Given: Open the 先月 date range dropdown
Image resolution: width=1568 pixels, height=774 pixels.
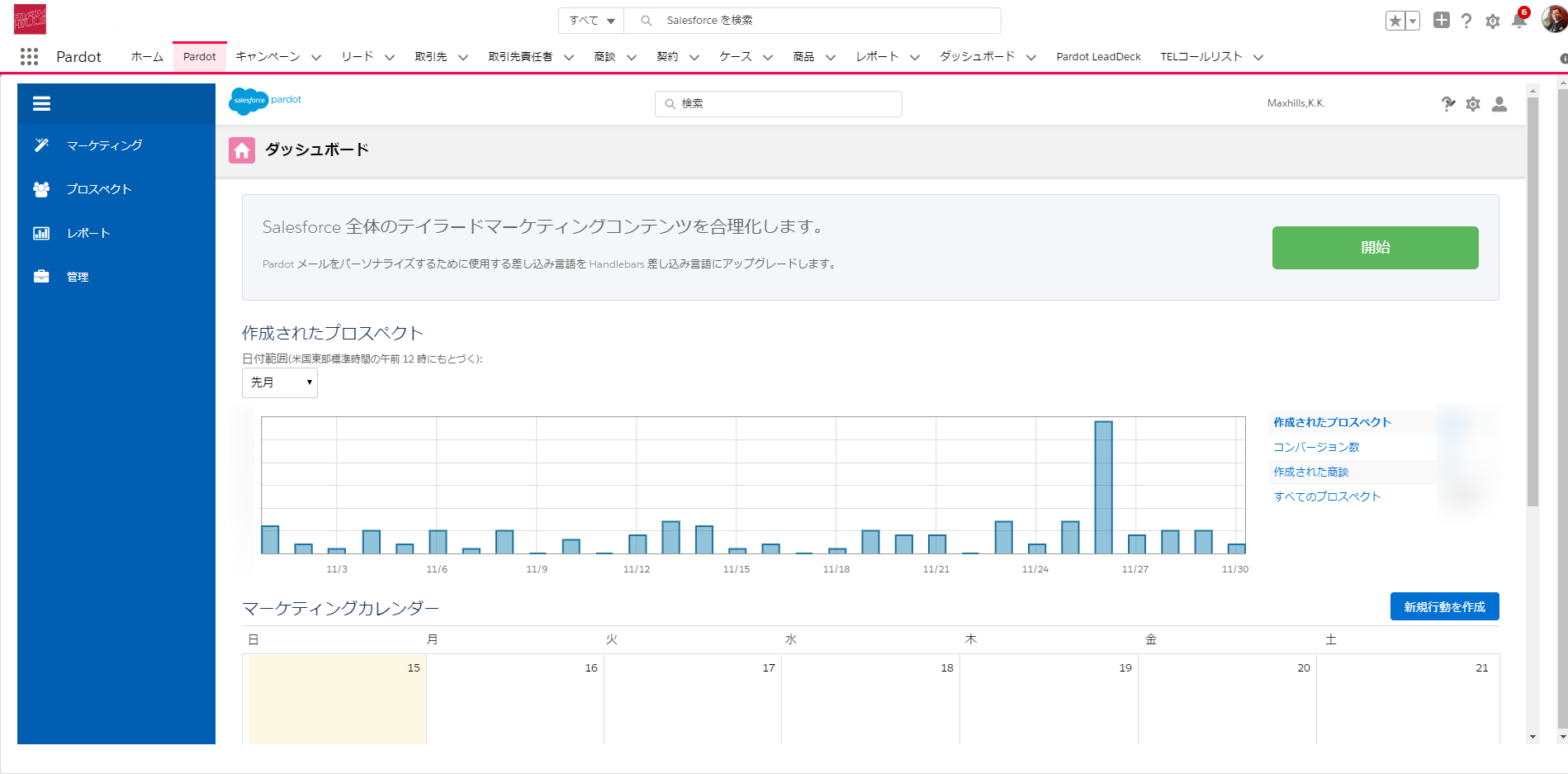Looking at the screenshot, I should click(280, 382).
